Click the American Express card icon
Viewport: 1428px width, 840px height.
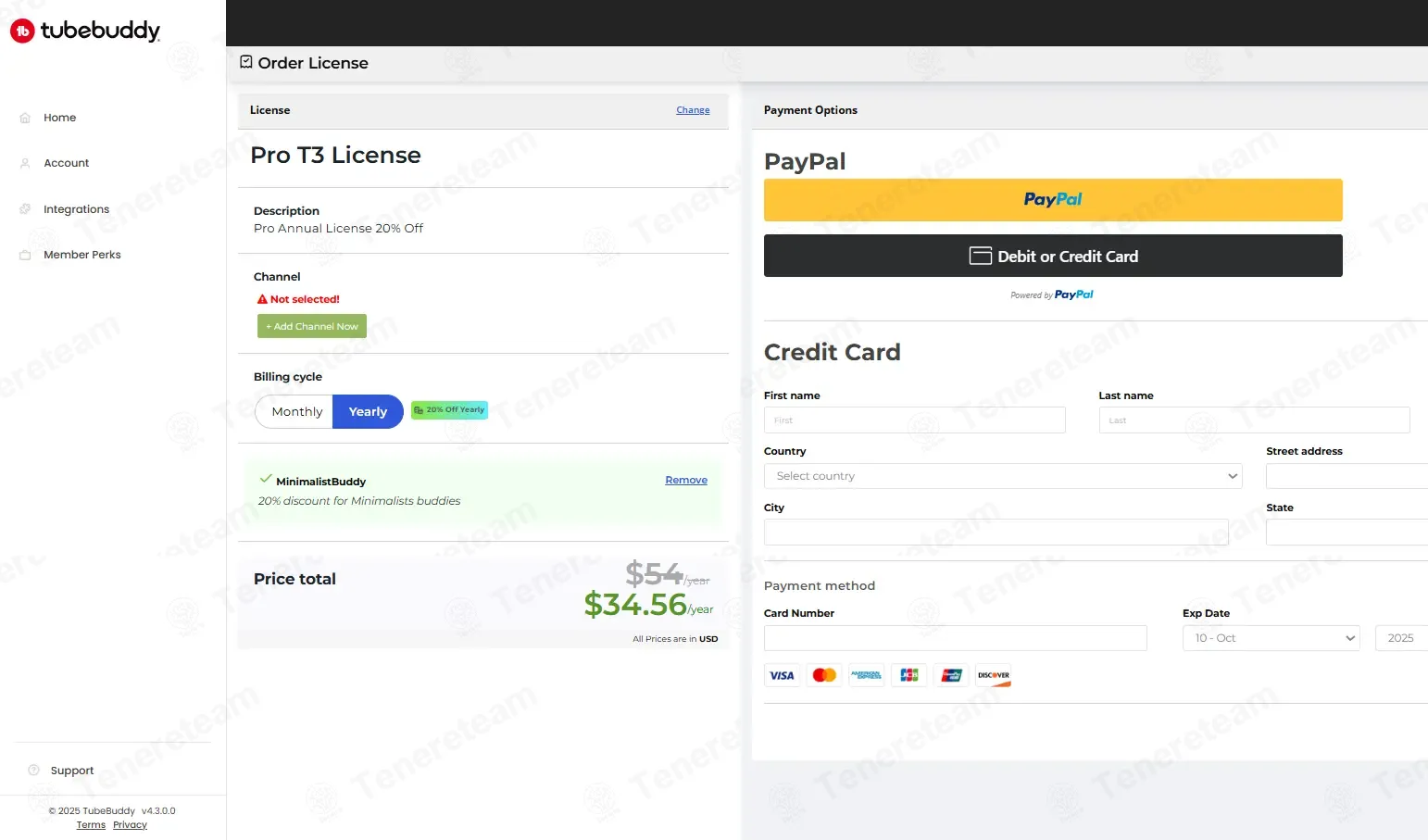pyautogui.click(x=867, y=675)
